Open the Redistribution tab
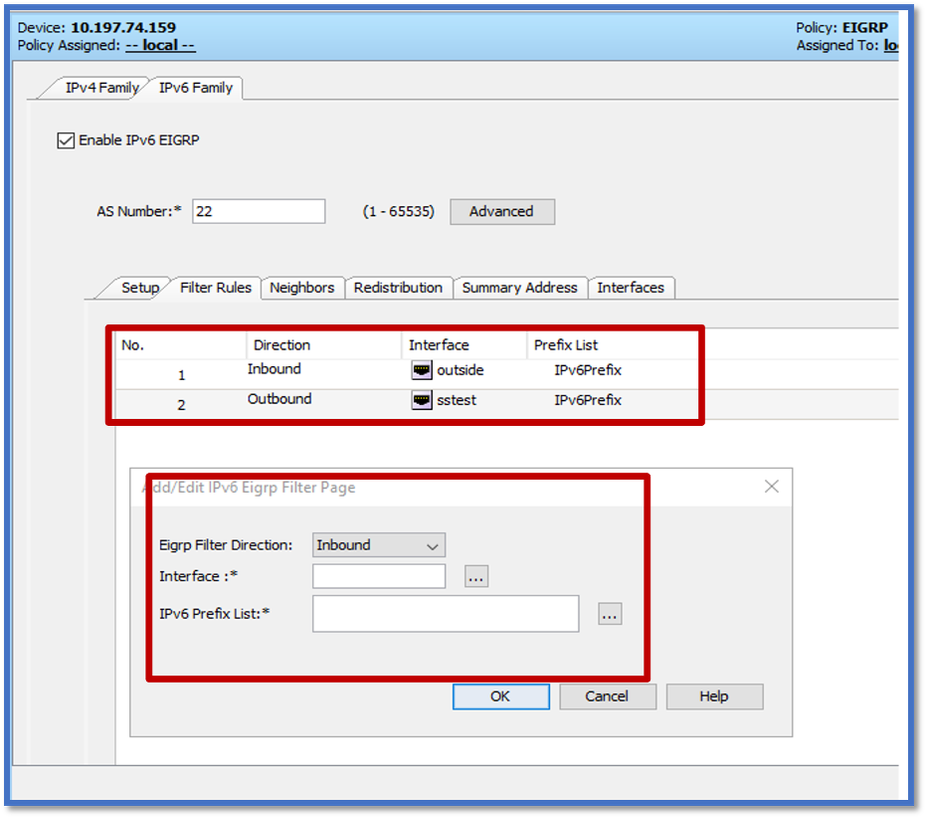Viewport: 927px width, 820px height. 398,288
